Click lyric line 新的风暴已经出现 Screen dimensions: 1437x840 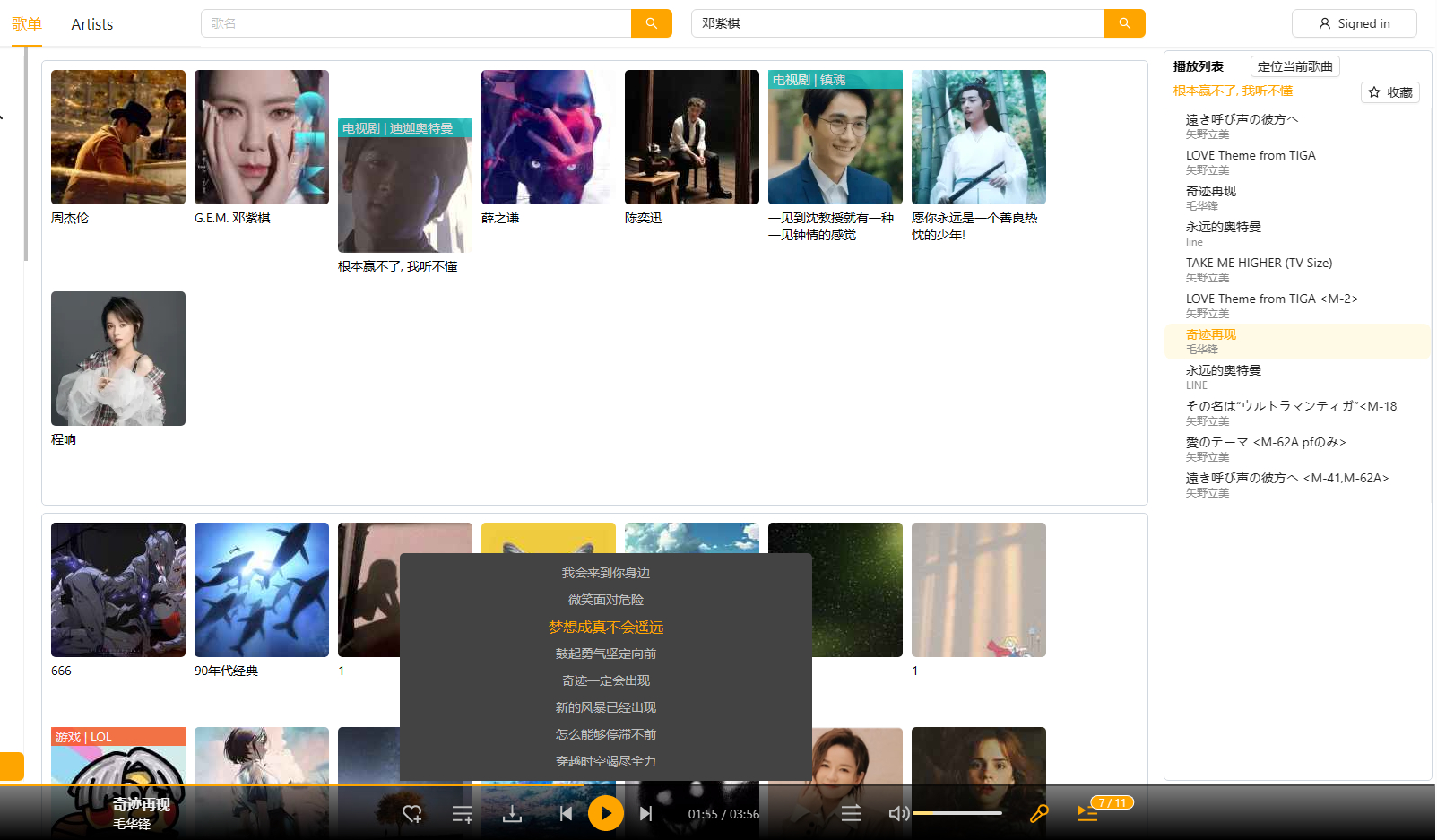(606, 707)
